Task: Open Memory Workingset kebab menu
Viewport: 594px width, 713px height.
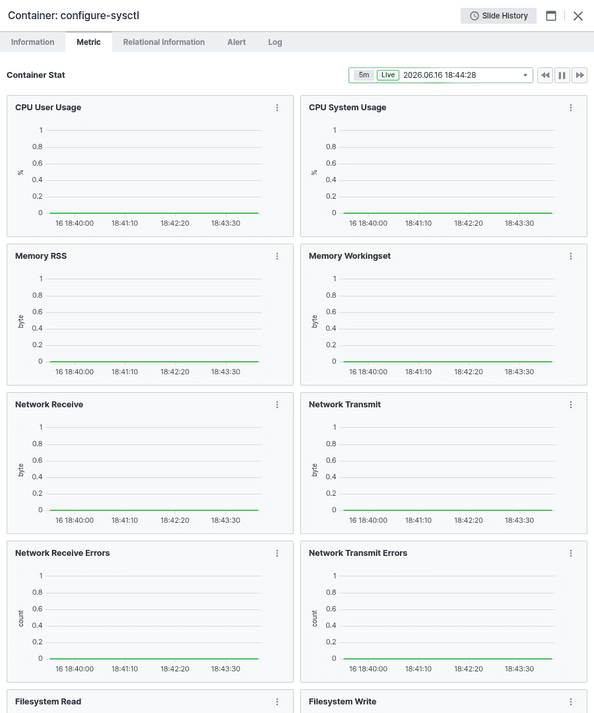Action: point(571,256)
